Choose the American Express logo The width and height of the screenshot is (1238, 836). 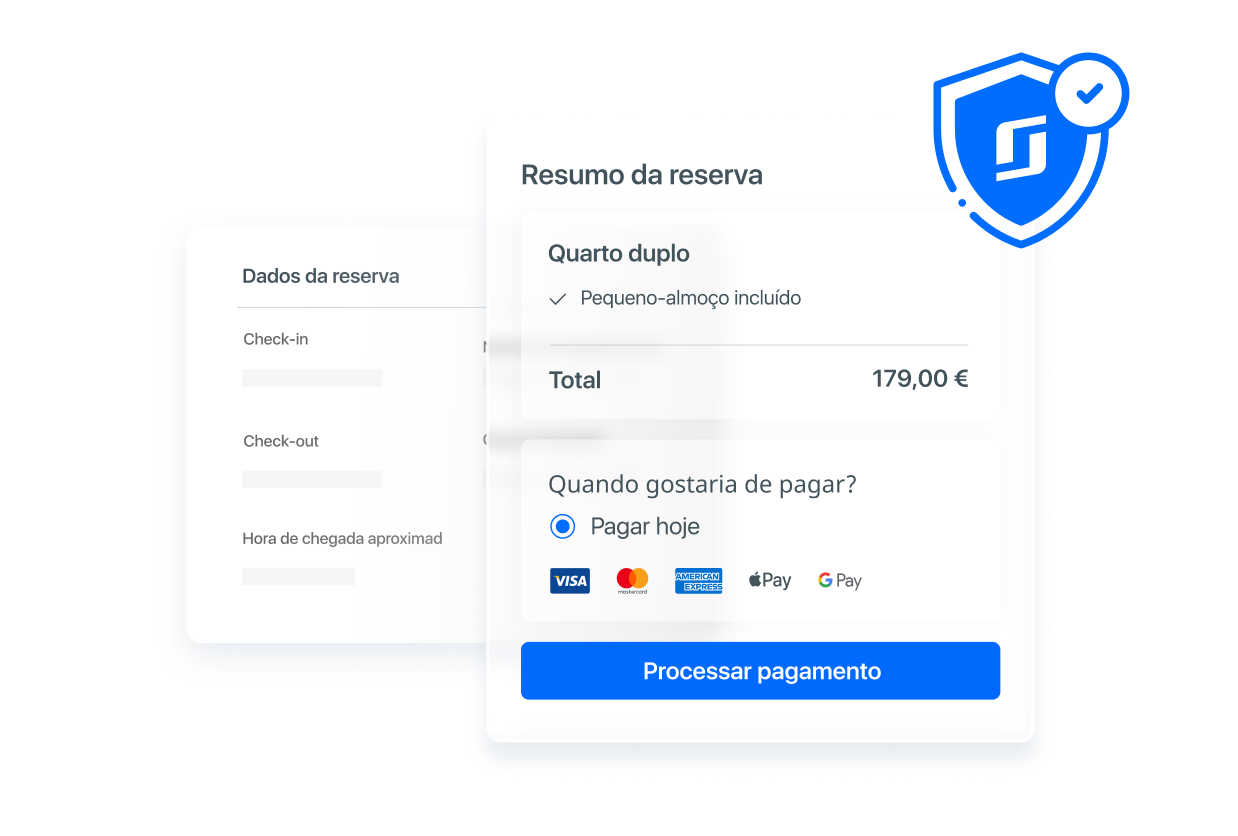(698, 581)
